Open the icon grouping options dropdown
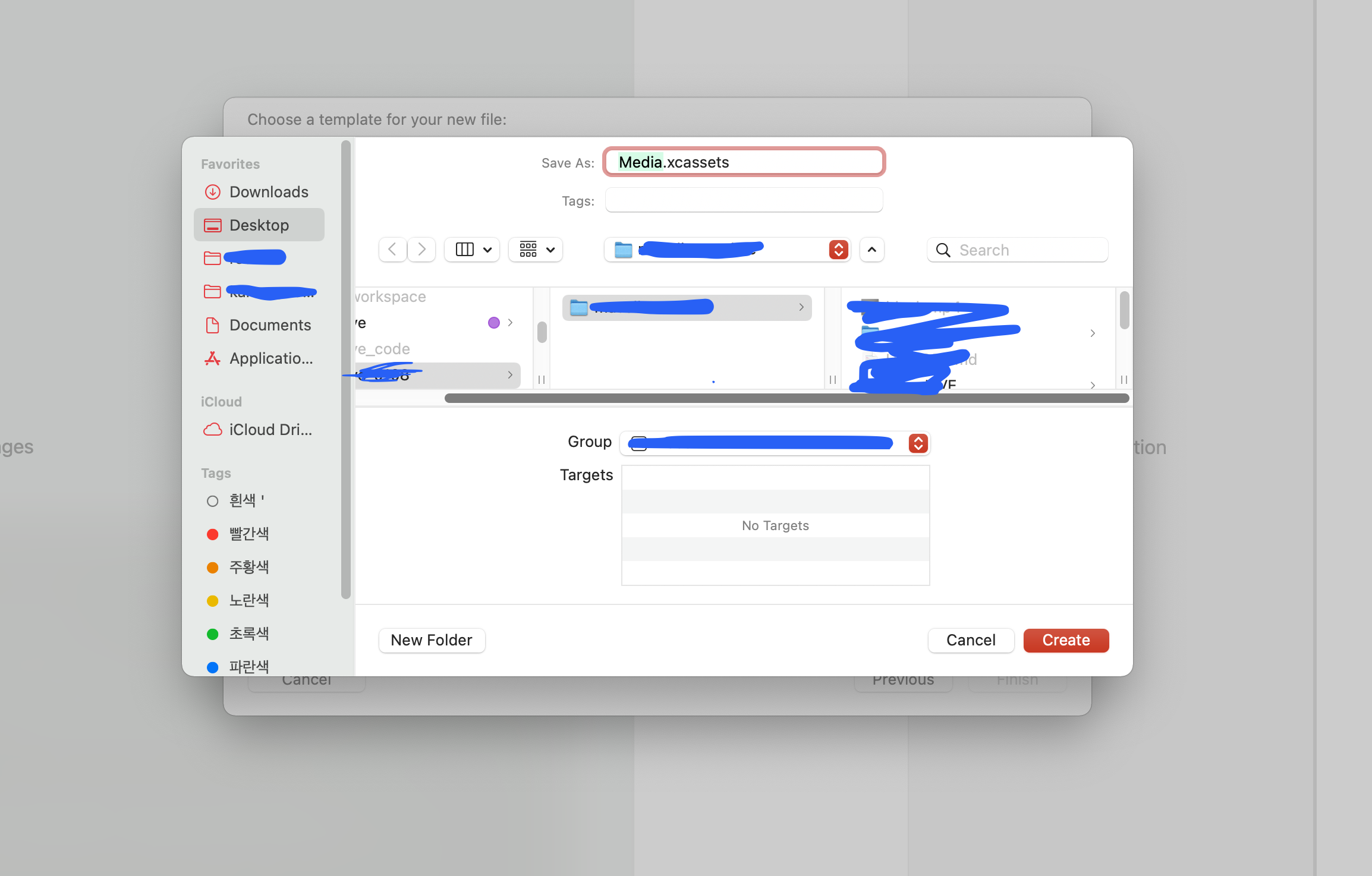 536,250
